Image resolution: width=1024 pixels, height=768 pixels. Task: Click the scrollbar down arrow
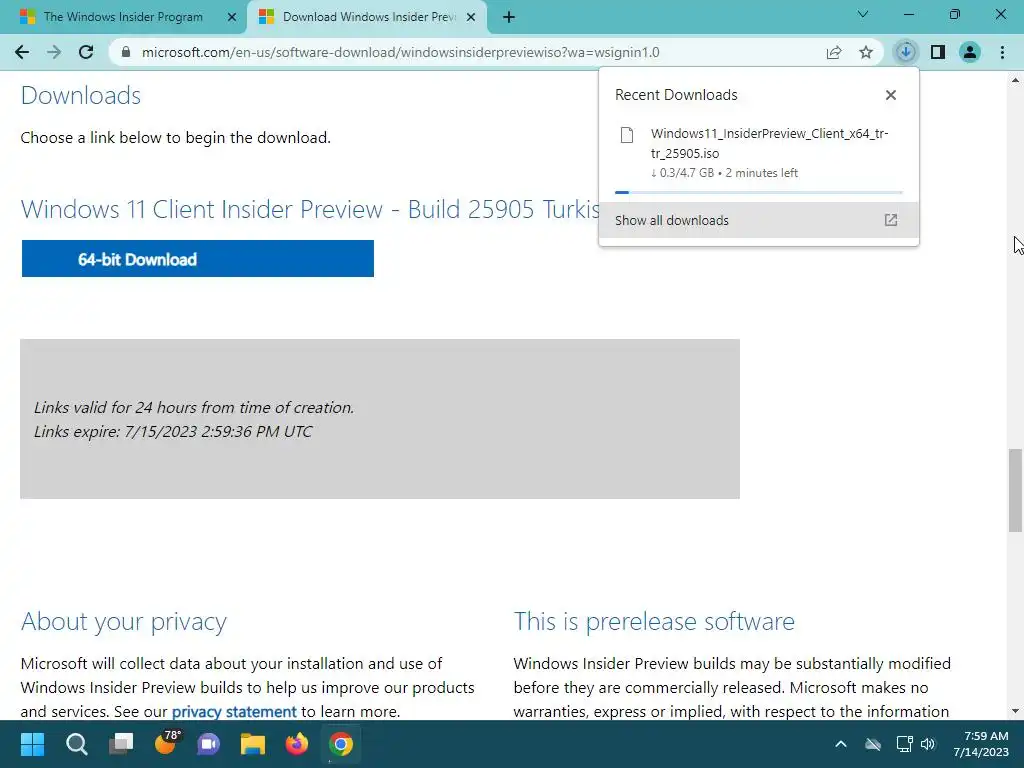pos(1015,711)
